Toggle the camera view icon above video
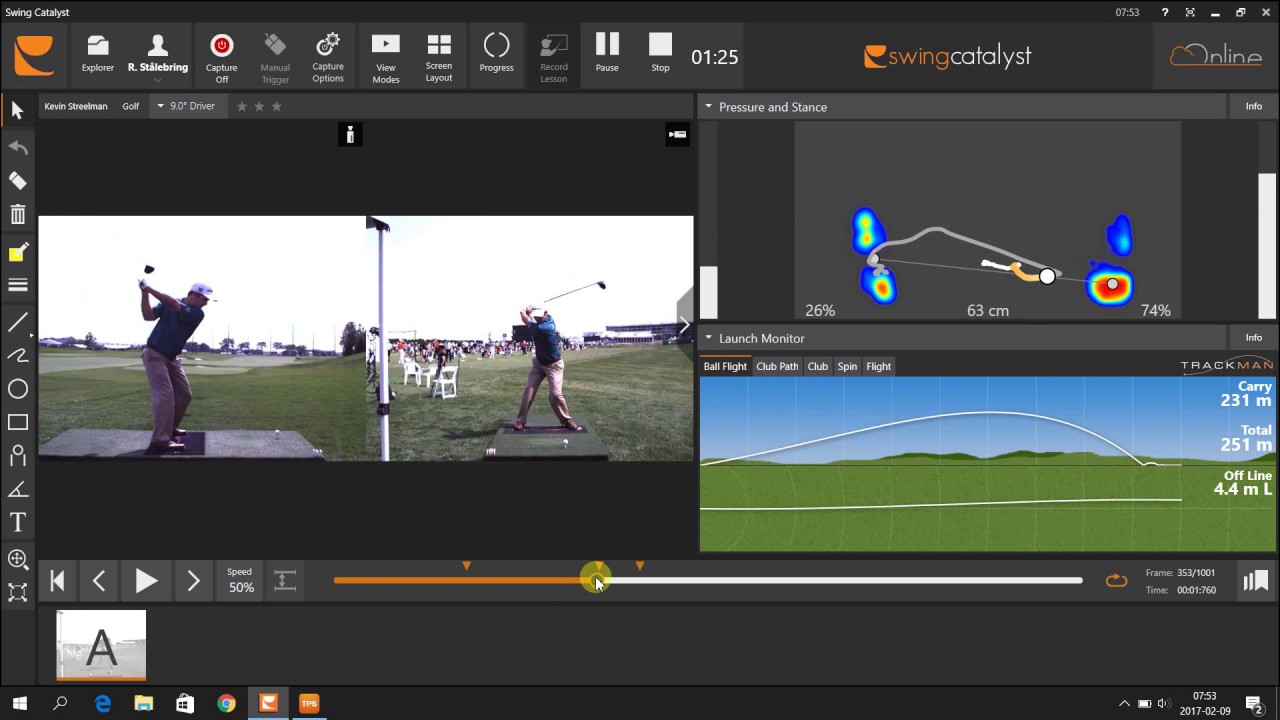 coord(677,135)
